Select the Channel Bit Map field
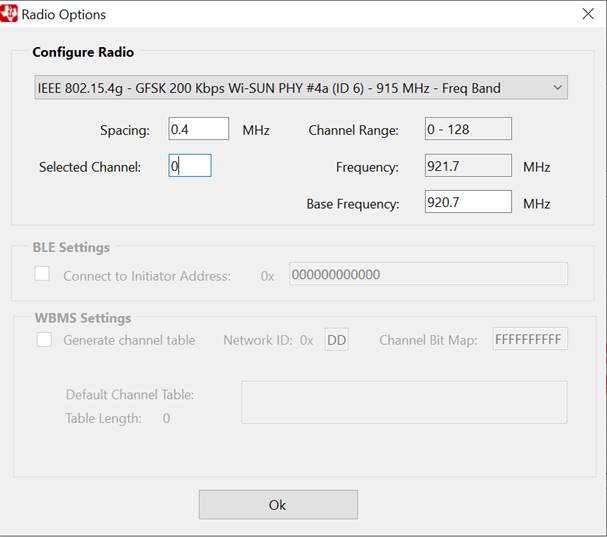Viewport: 607px width, 537px height. point(530,340)
